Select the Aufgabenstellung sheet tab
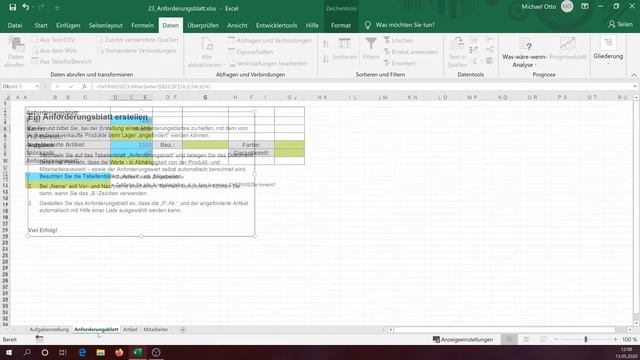This screenshot has width=640, height=360. pyautogui.click(x=49, y=329)
